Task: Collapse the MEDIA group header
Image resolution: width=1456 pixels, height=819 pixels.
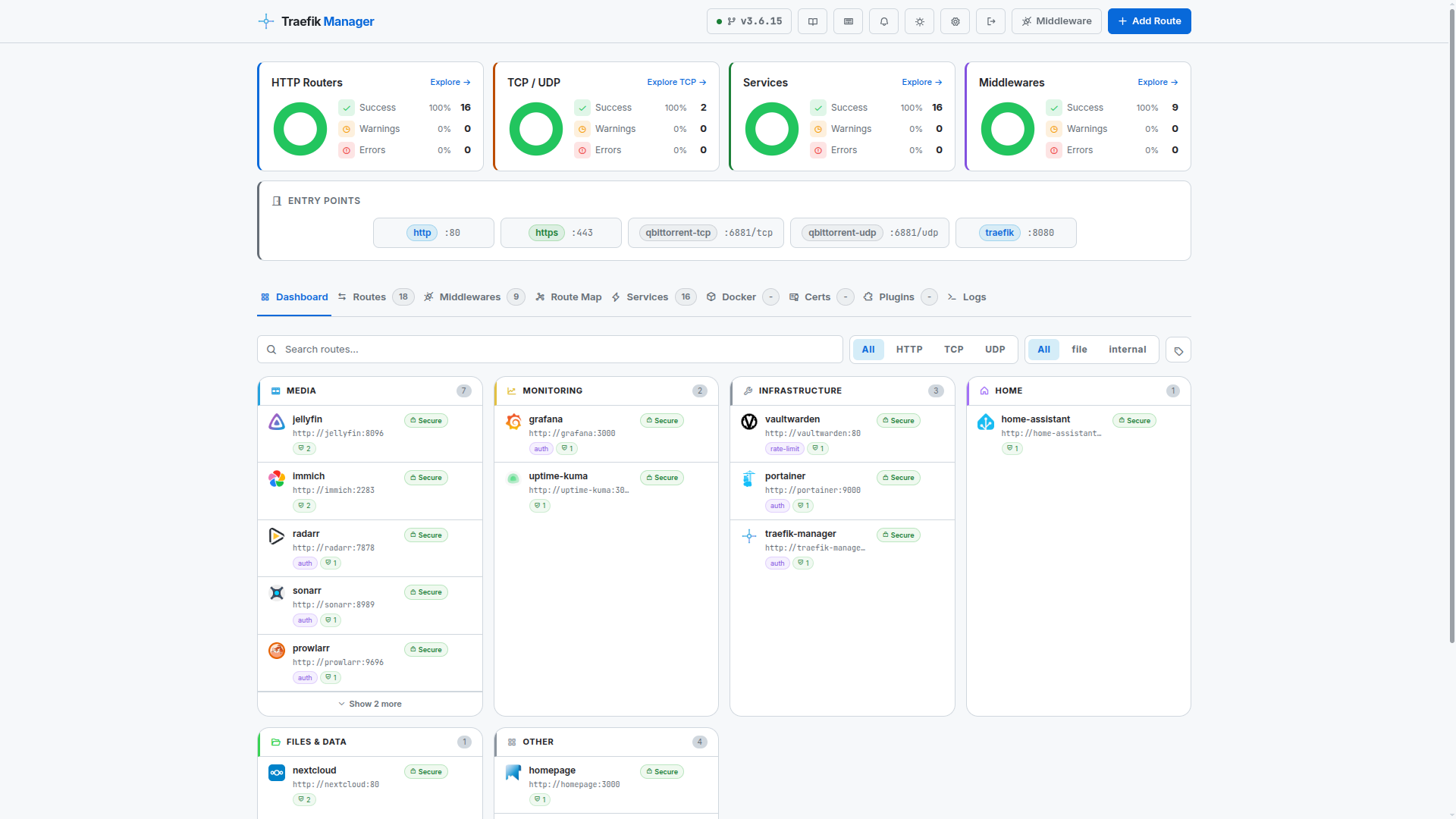Action: [x=370, y=391]
